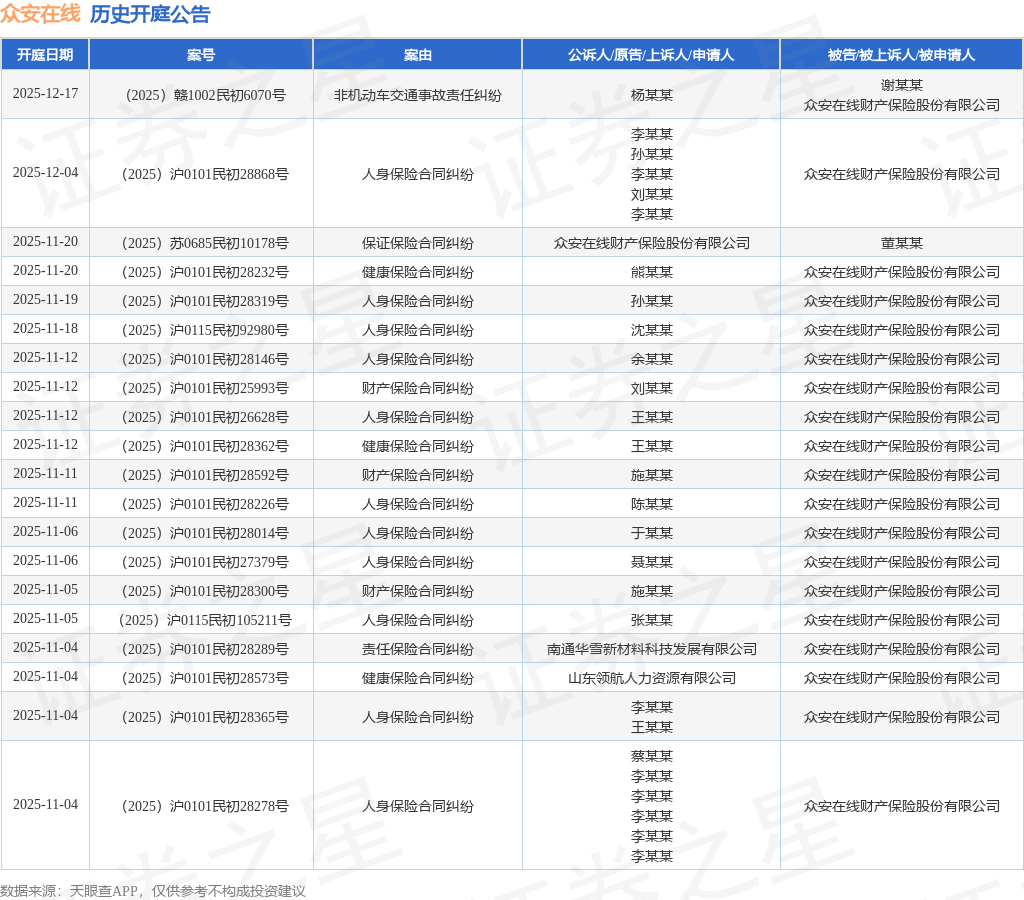Select the 开庭日期 column header
The image size is (1024, 900).
point(45,55)
